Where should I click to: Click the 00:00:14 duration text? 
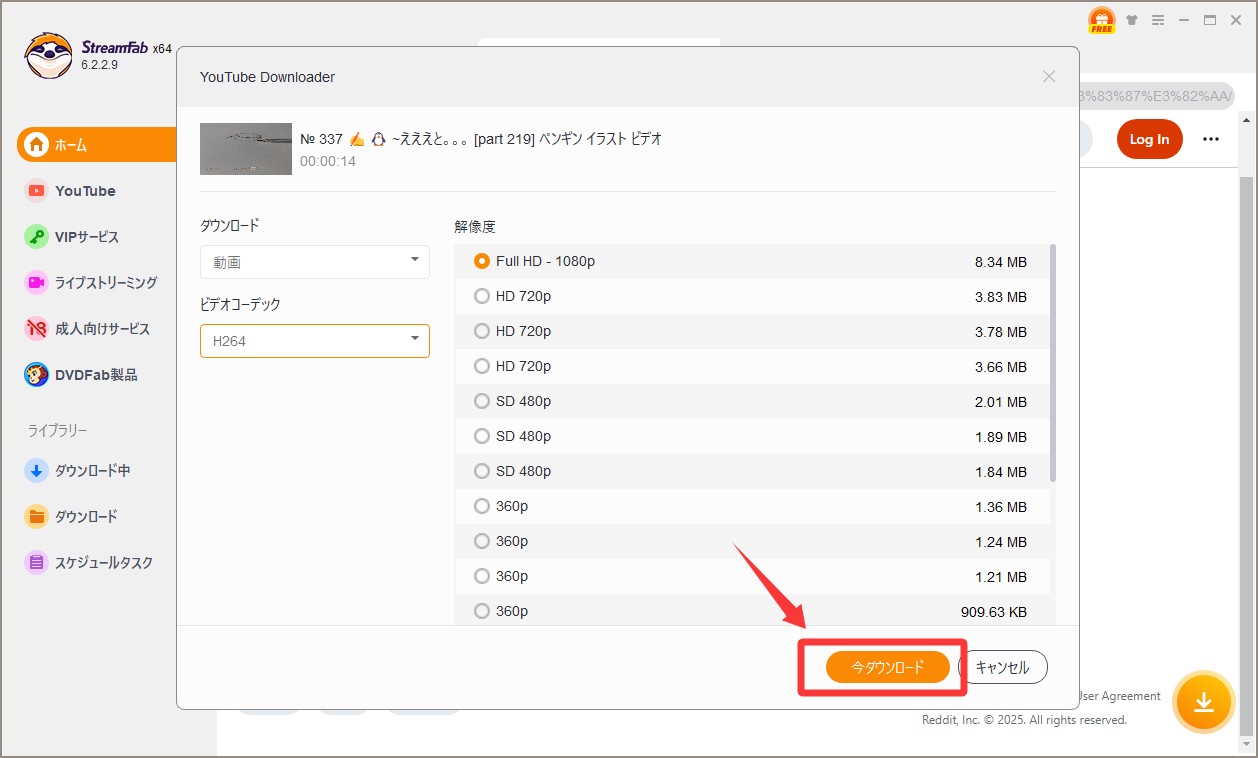[328, 161]
